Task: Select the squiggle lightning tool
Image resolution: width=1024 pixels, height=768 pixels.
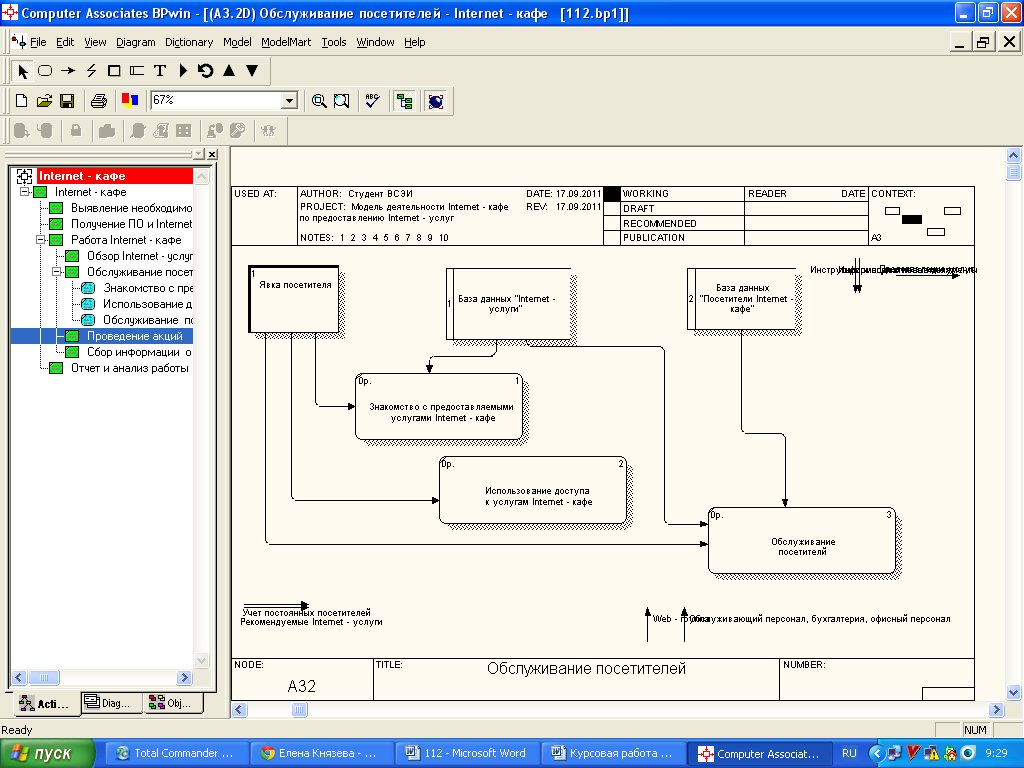Action: click(91, 71)
